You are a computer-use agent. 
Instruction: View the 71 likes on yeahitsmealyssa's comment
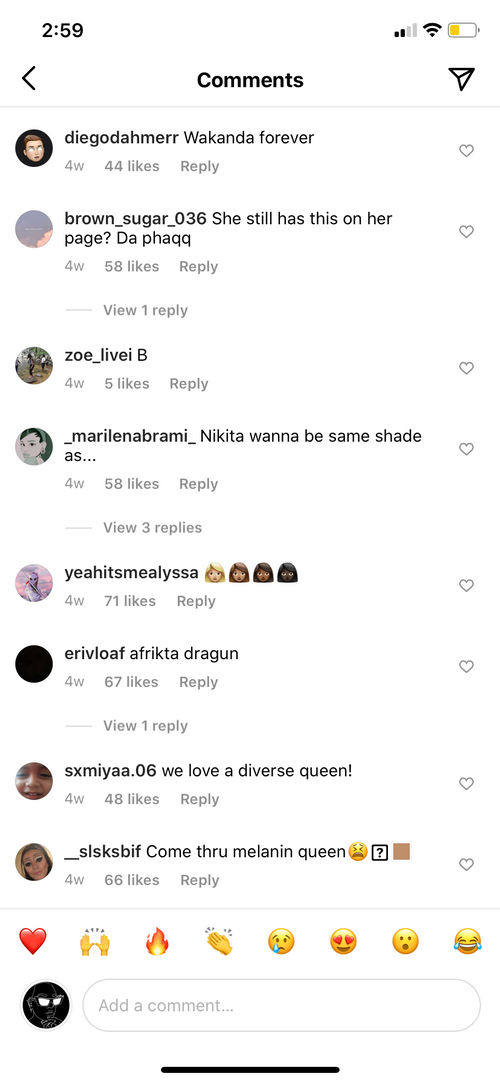coord(130,601)
